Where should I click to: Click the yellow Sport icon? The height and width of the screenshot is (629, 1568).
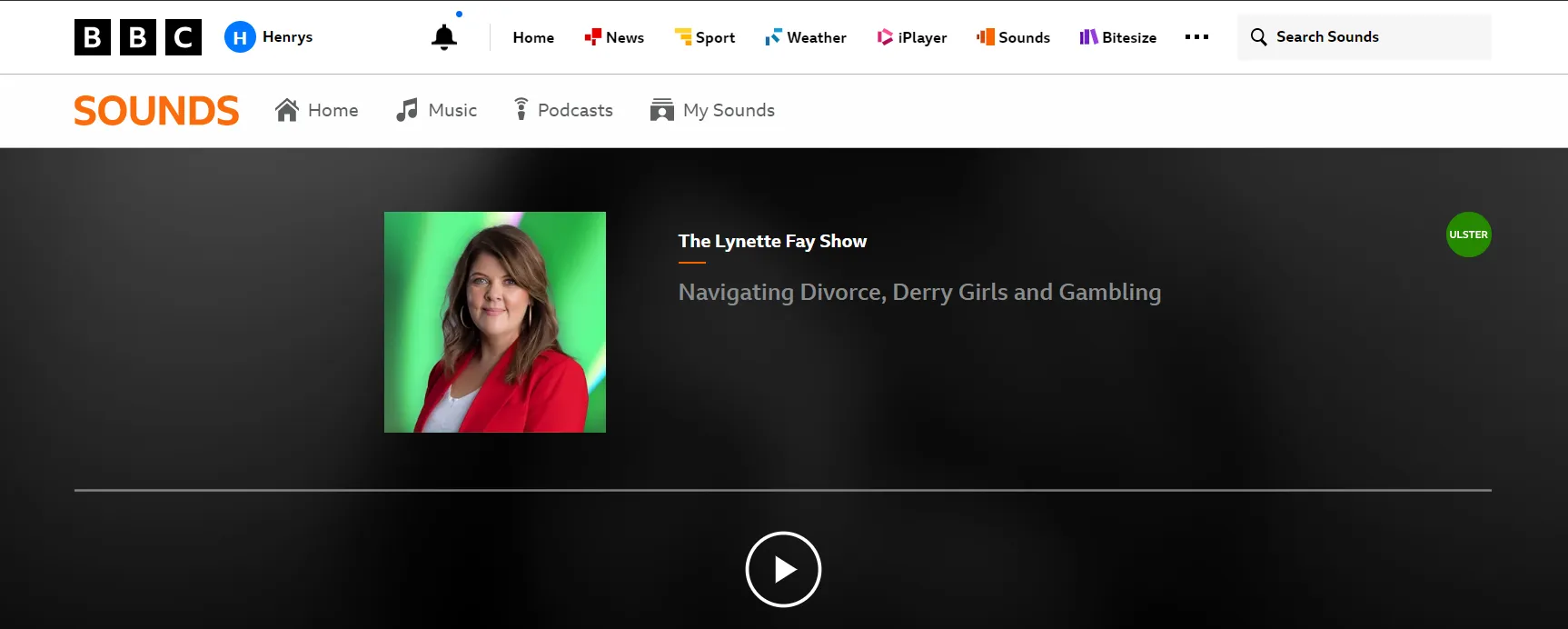[x=683, y=37]
